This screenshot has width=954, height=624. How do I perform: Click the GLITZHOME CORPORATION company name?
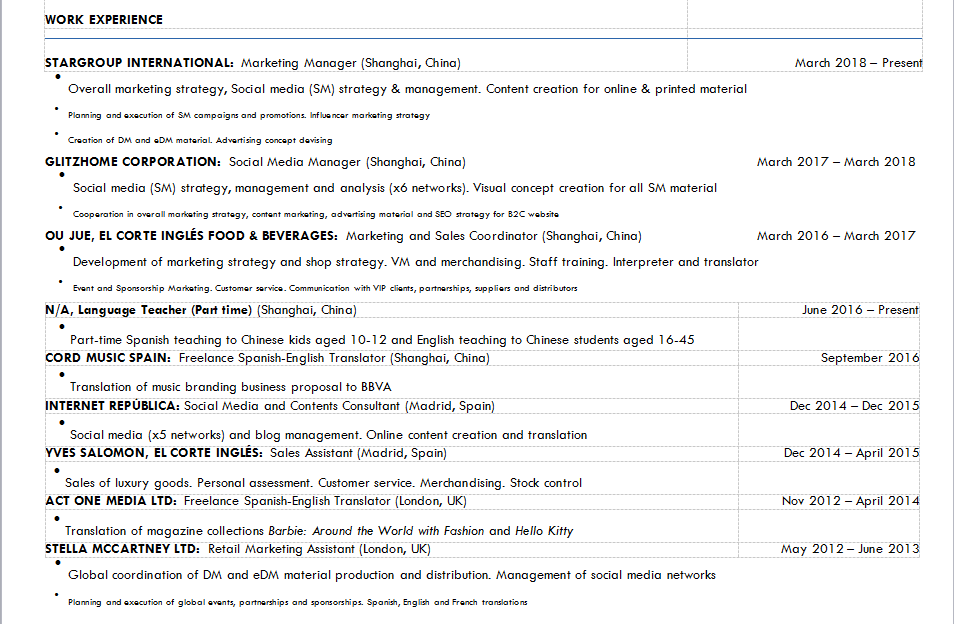pyautogui.click(x=132, y=162)
